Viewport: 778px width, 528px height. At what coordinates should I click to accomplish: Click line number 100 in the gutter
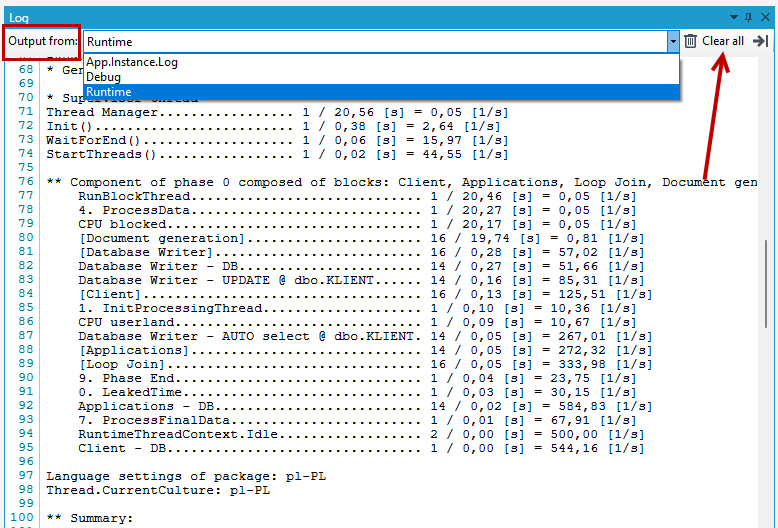(22, 518)
